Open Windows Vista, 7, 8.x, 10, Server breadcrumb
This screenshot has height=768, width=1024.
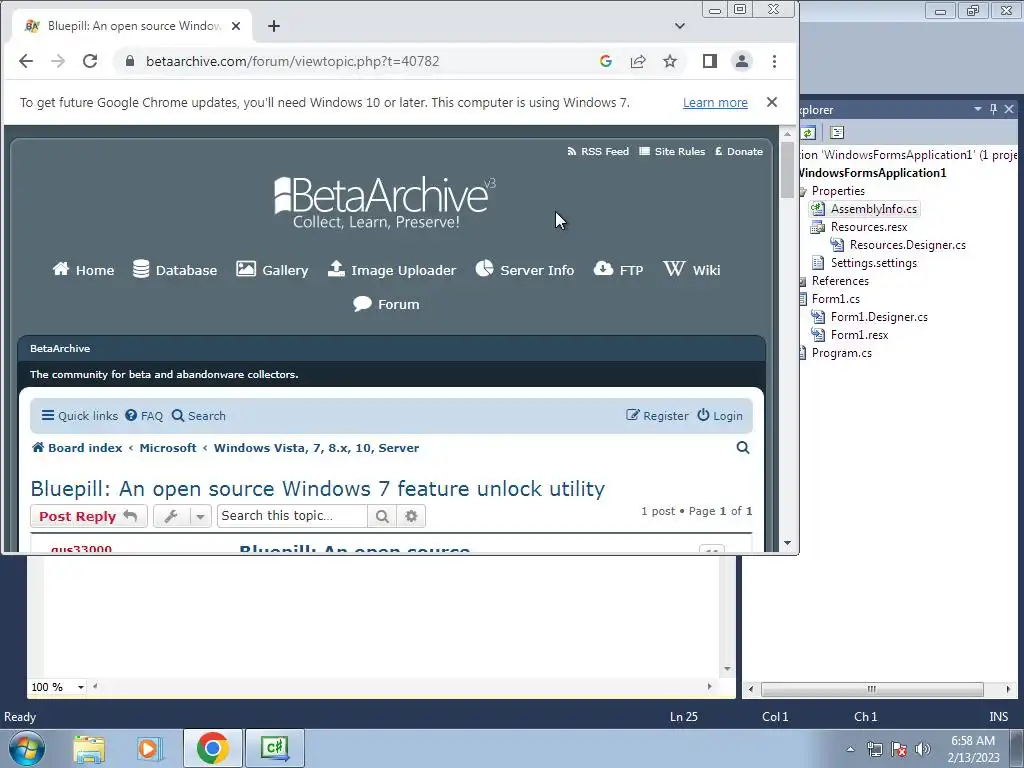[x=317, y=448]
